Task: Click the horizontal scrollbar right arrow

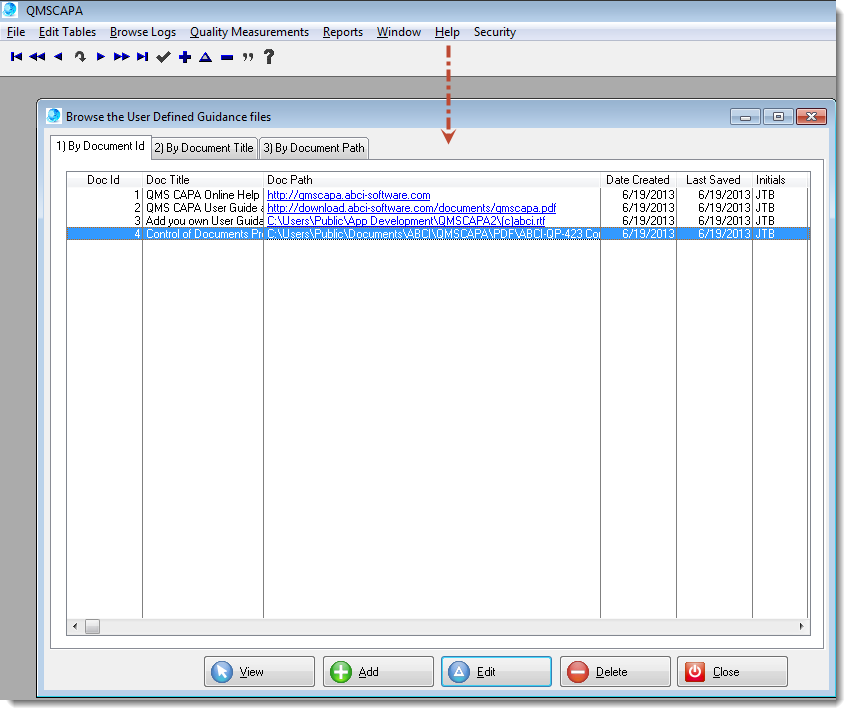Action: coord(802,626)
